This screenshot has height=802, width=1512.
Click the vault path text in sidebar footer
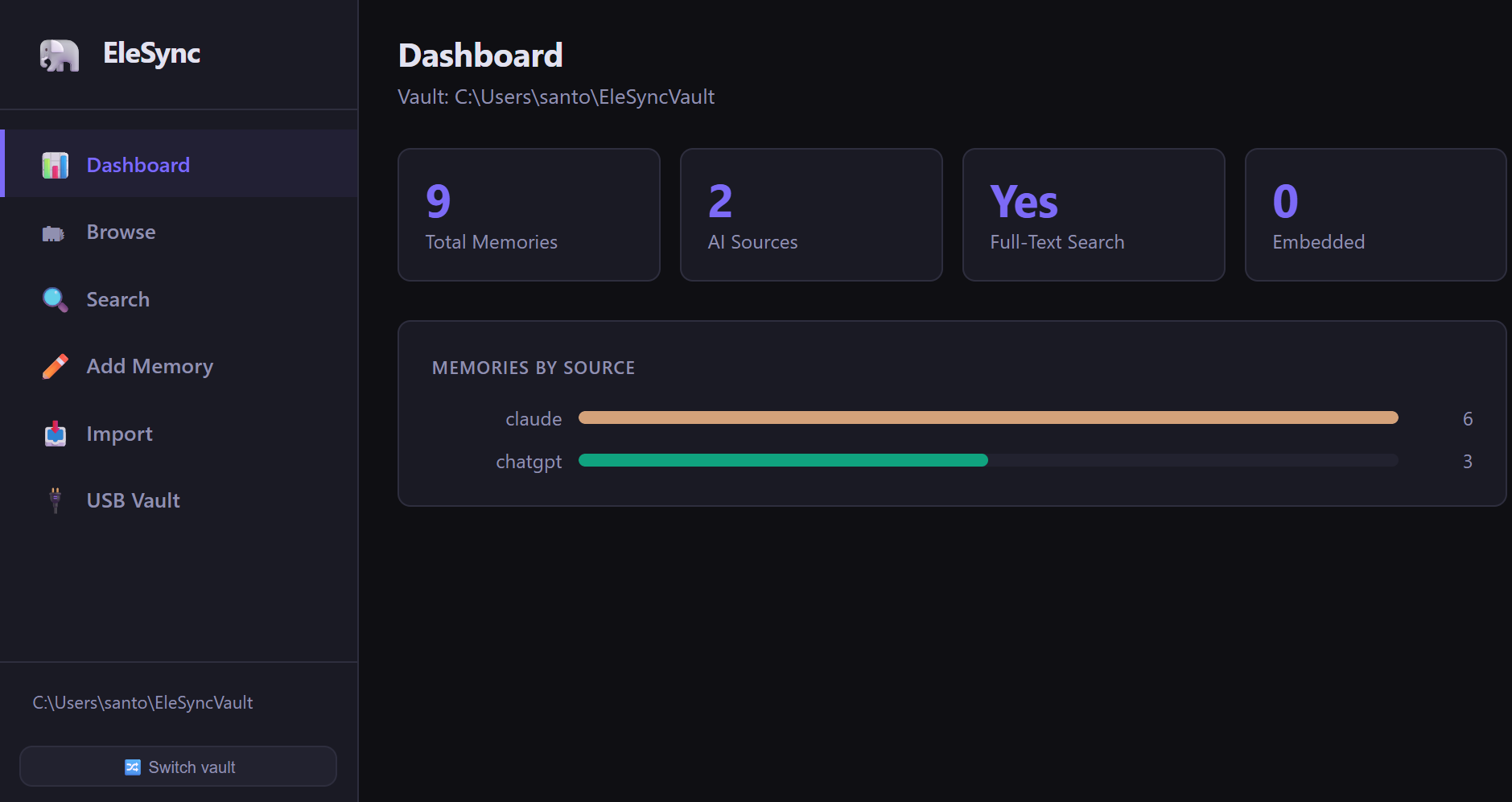coord(142,703)
